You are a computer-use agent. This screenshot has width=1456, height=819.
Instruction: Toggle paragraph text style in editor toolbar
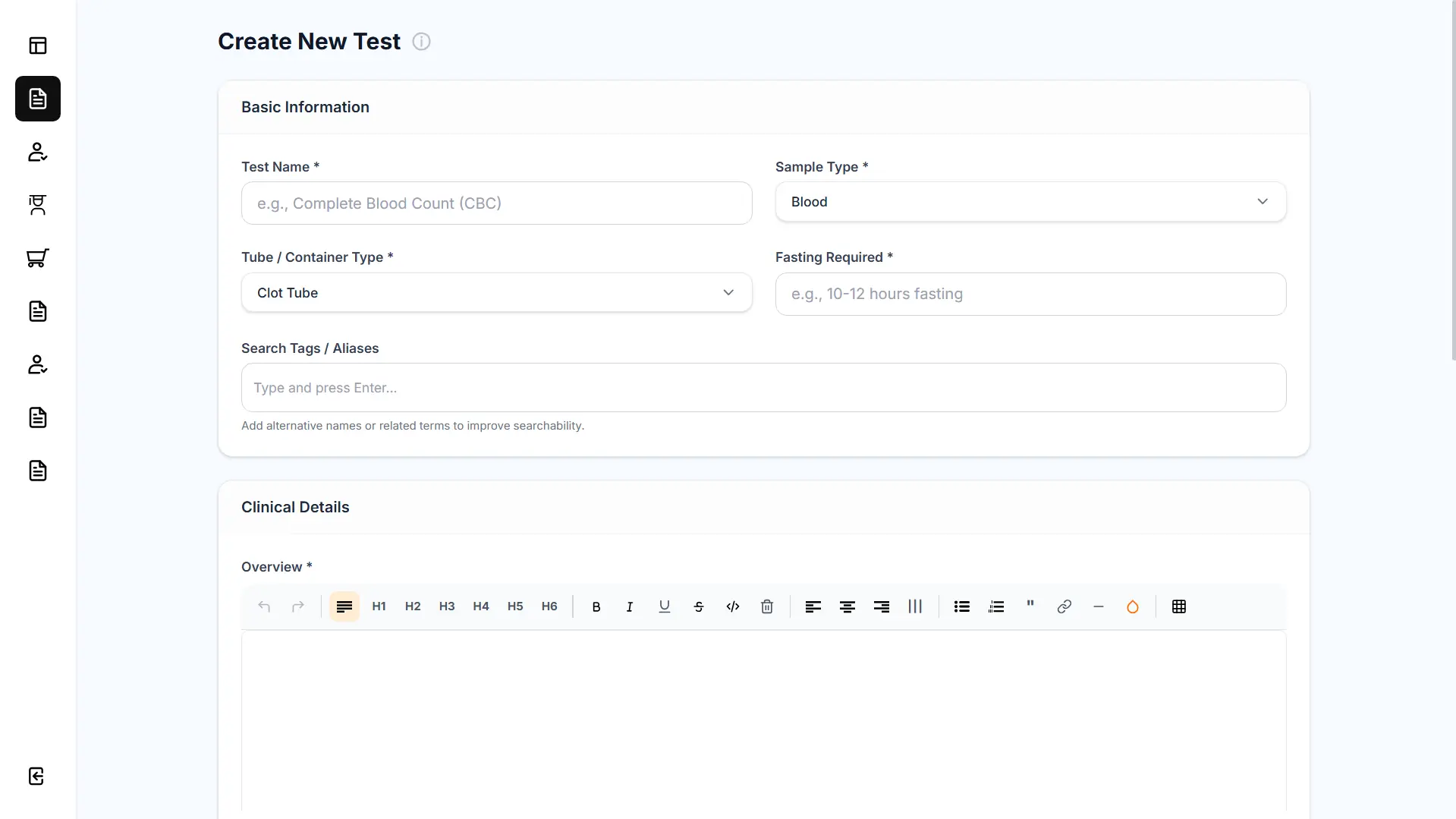point(344,606)
